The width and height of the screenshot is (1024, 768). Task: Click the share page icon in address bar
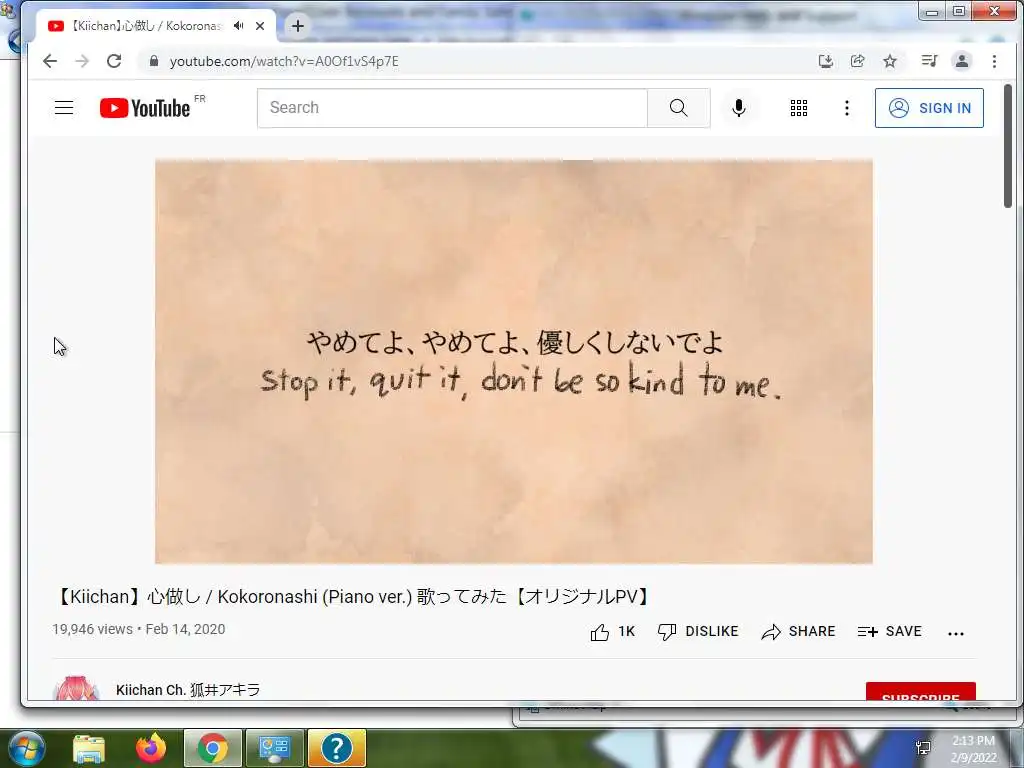click(857, 61)
